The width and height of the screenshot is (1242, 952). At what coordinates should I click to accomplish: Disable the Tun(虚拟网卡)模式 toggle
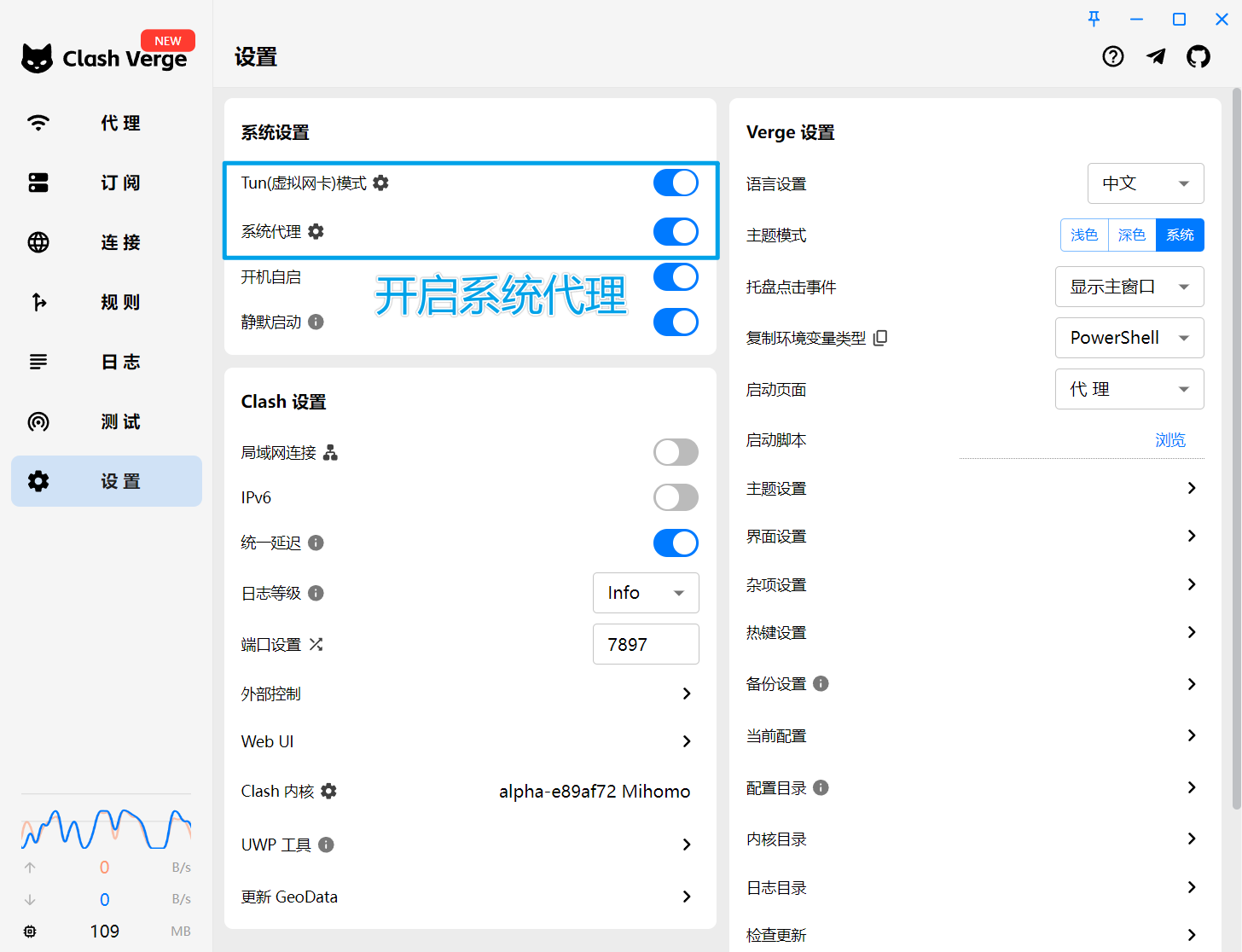pos(676,183)
